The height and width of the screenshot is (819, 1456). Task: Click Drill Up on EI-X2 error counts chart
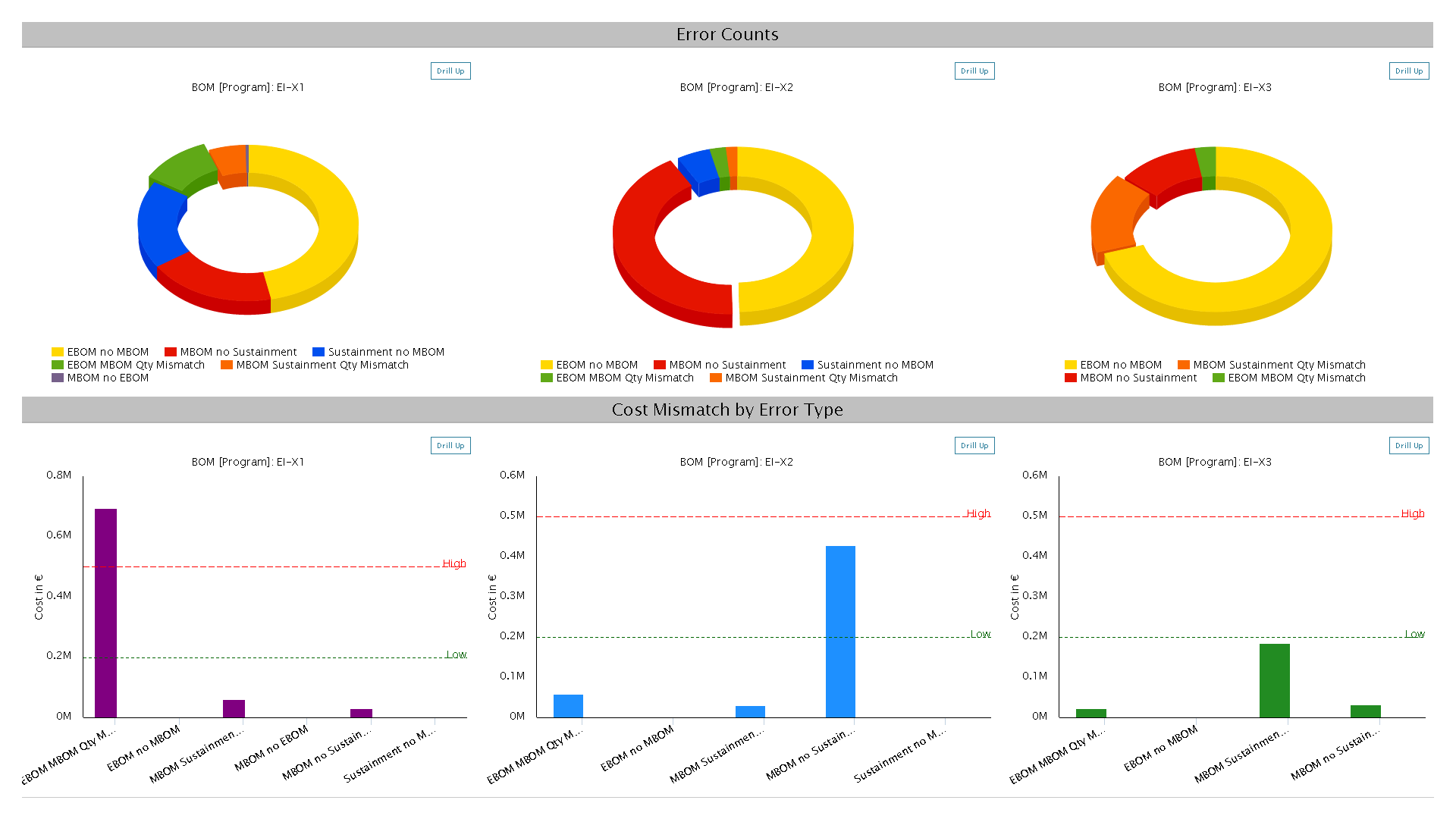(x=974, y=71)
